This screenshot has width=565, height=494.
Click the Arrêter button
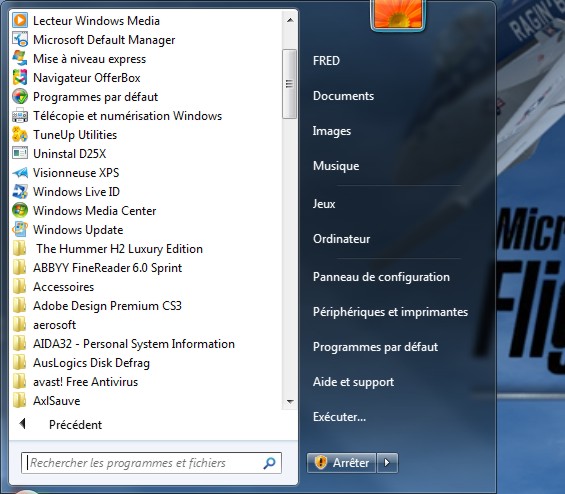click(x=342, y=462)
